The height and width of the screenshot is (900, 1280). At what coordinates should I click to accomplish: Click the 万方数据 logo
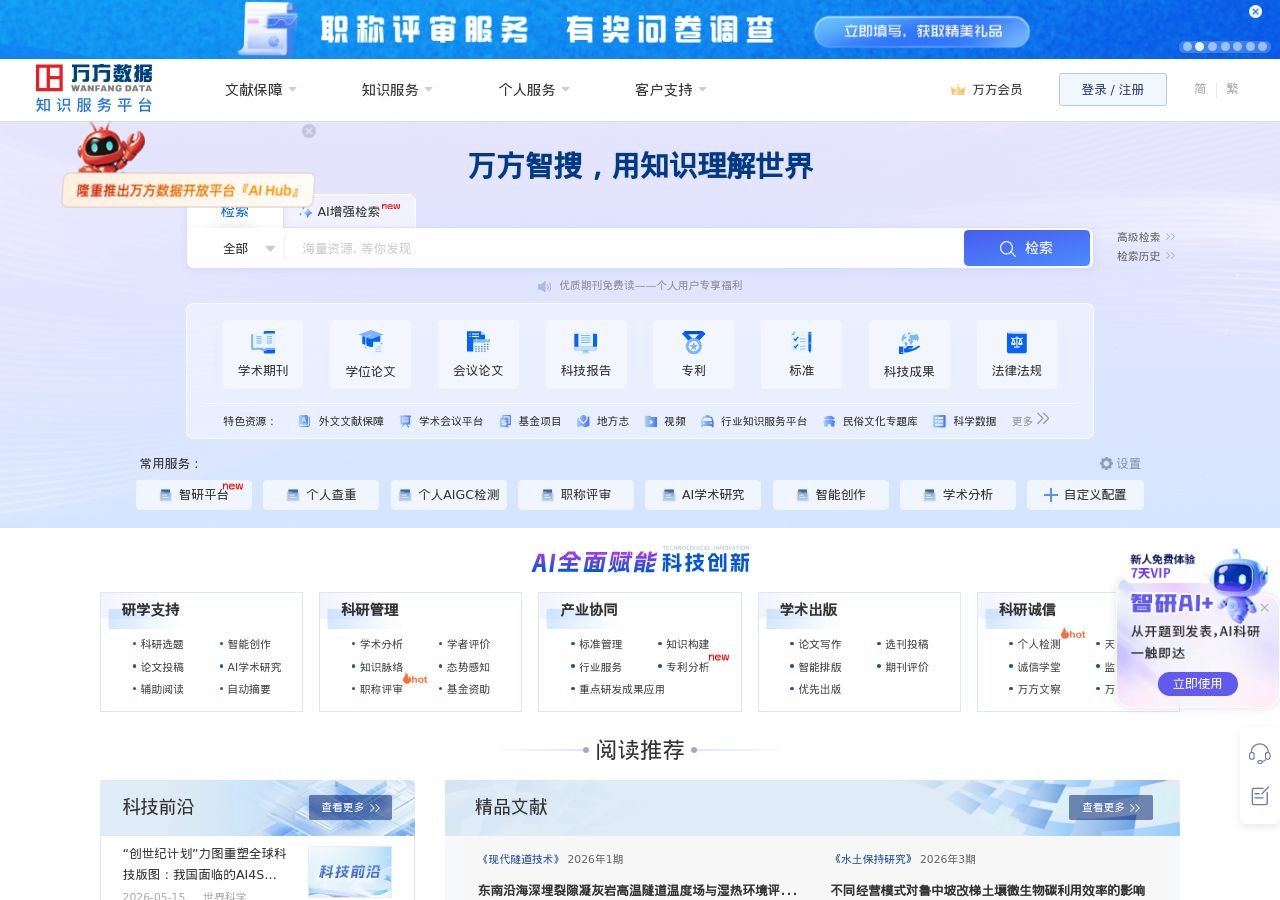[94, 88]
